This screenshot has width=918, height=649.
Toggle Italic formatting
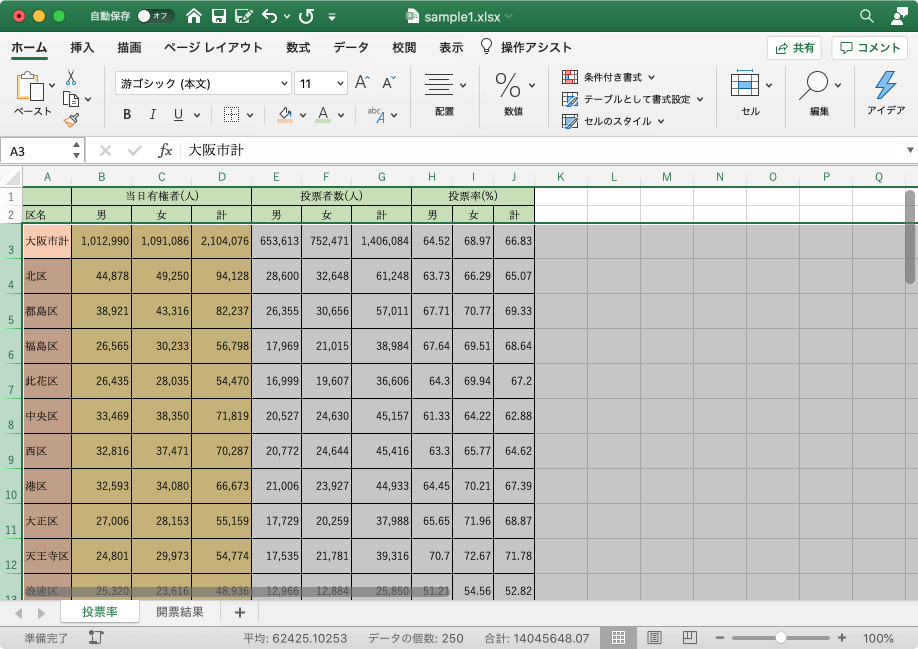point(153,115)
